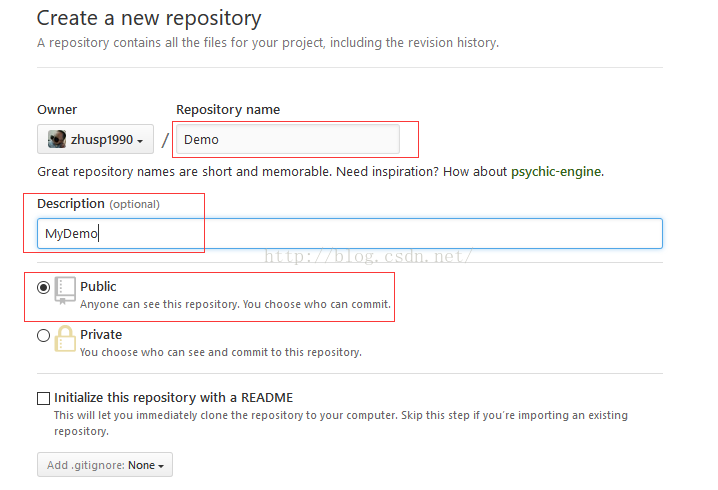
Task: Click 'Anyone can see this repository' text
Action: tap(235, 305)
